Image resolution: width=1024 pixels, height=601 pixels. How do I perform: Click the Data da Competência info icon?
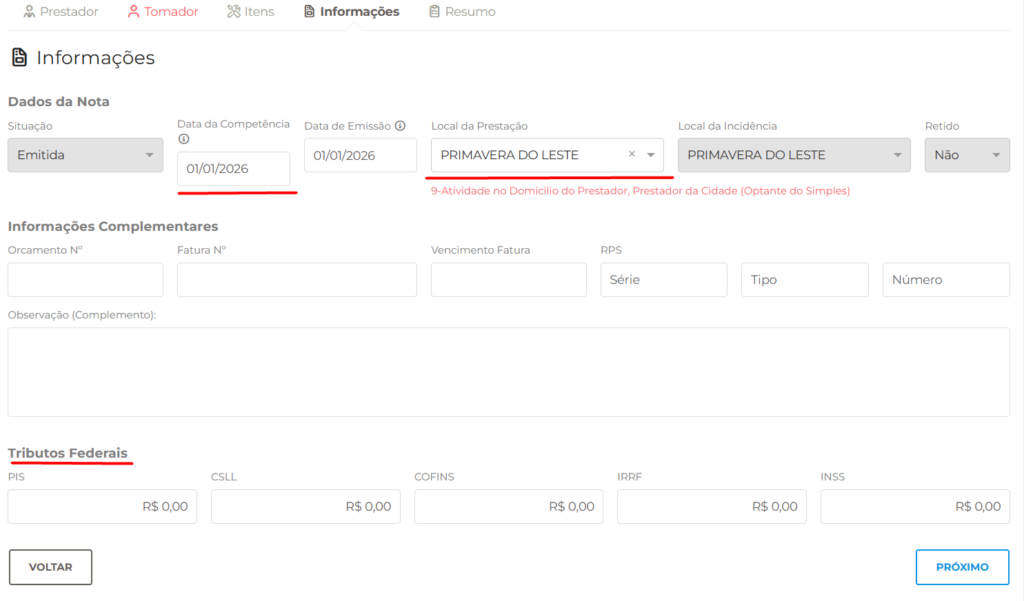click(x=183, y=139)
